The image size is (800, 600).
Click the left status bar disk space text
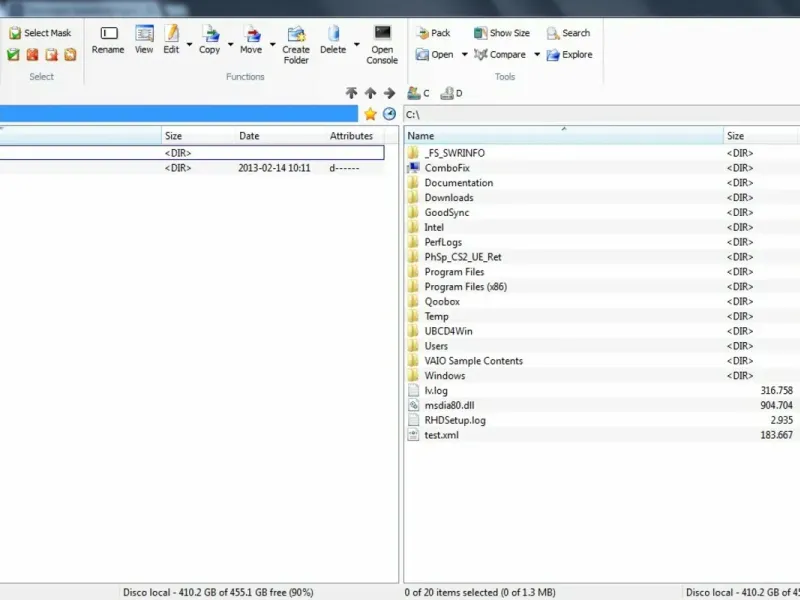(x=218, y=592)
